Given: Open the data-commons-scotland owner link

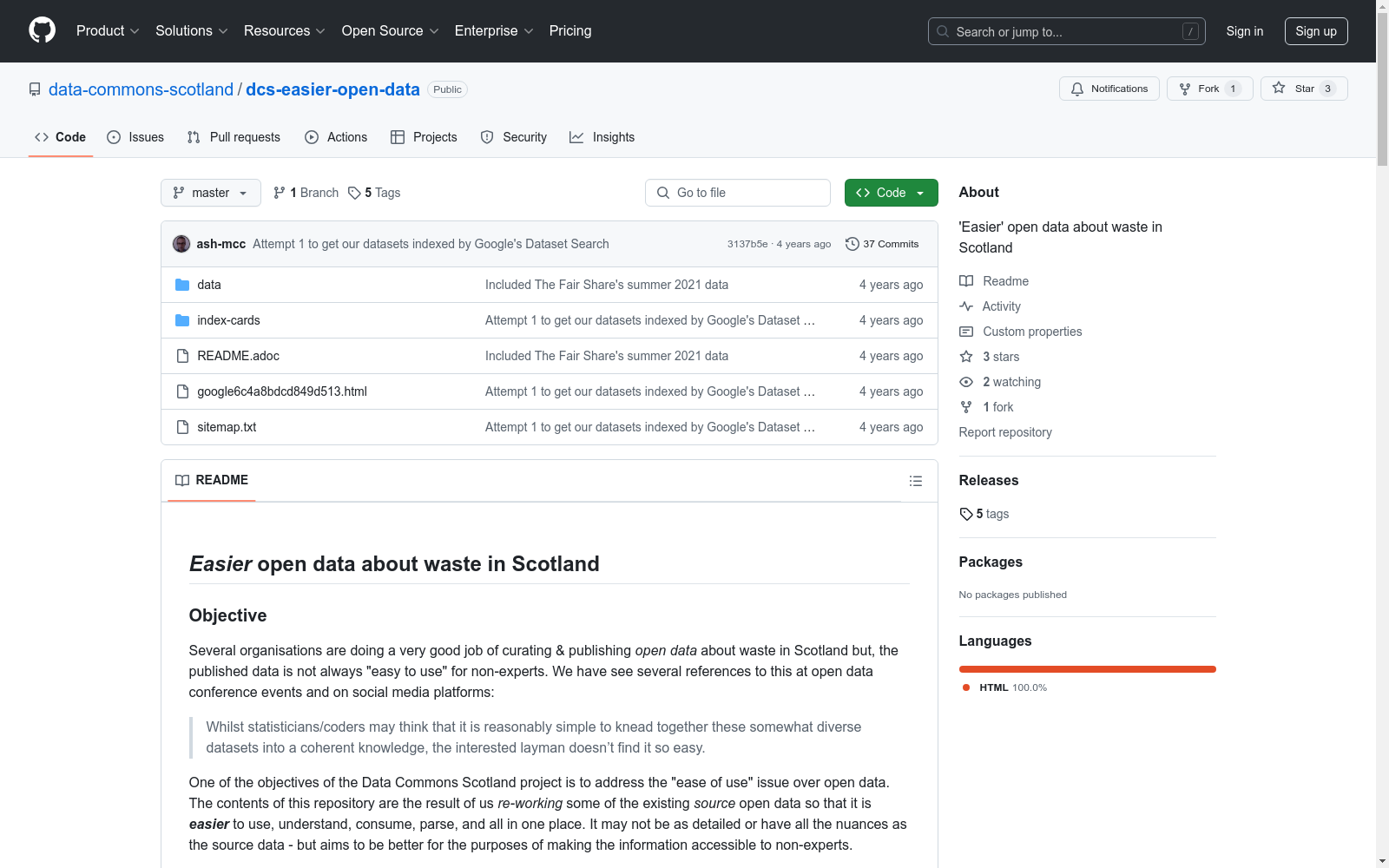Looking at the screenshot, I should point(141,89).
